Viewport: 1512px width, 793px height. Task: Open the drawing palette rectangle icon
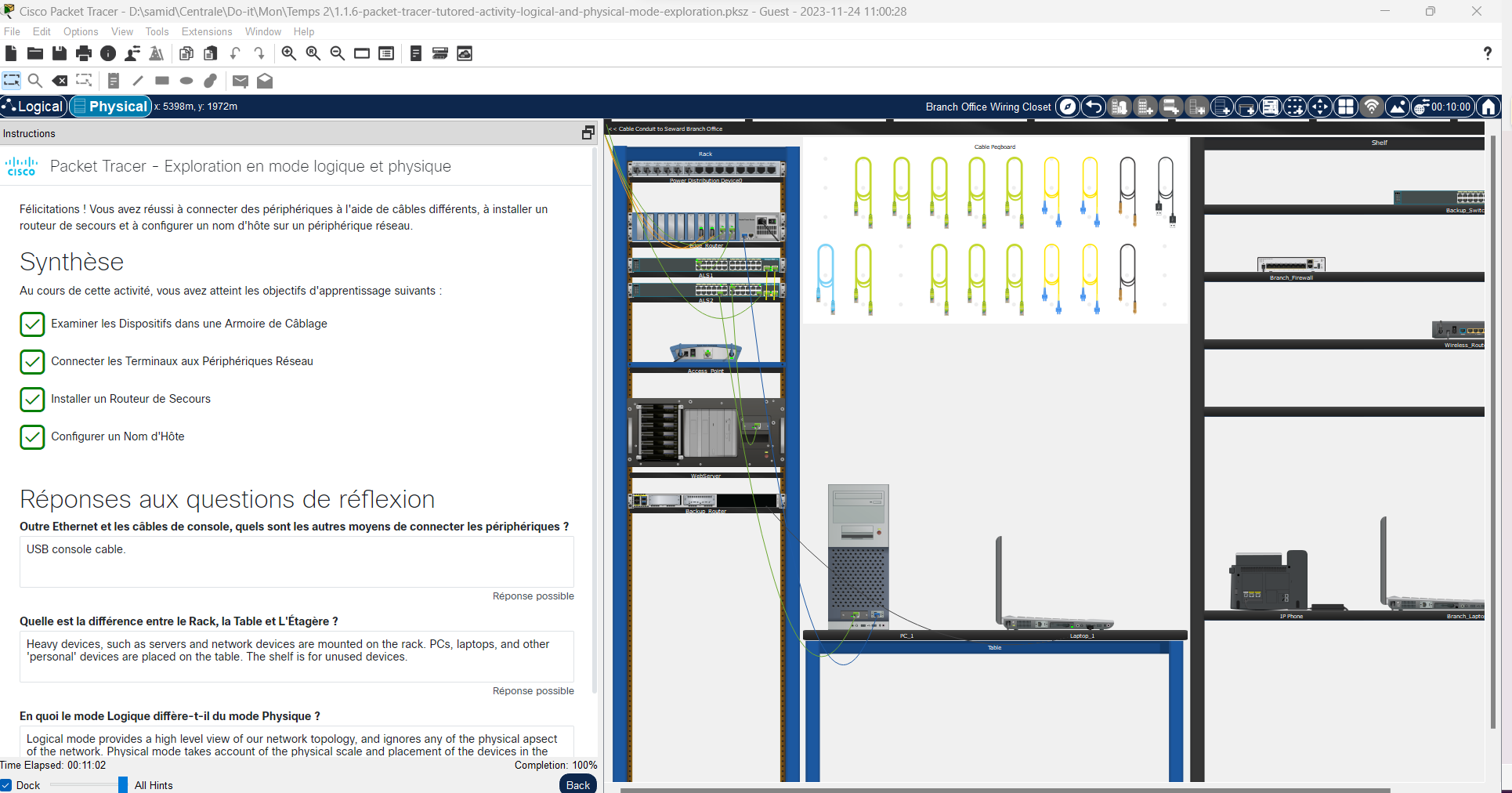click(362, 53)
